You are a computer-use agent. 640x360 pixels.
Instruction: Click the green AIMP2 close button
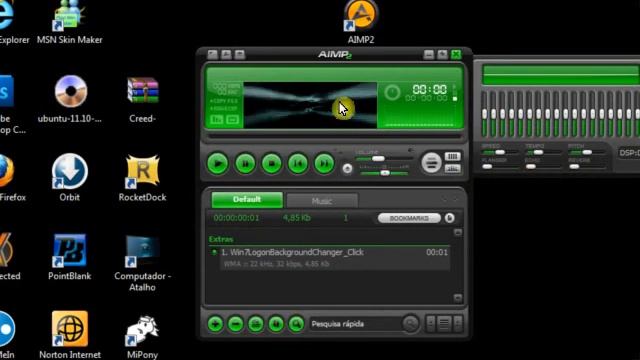pyautogui.click(x=456, y=54)
